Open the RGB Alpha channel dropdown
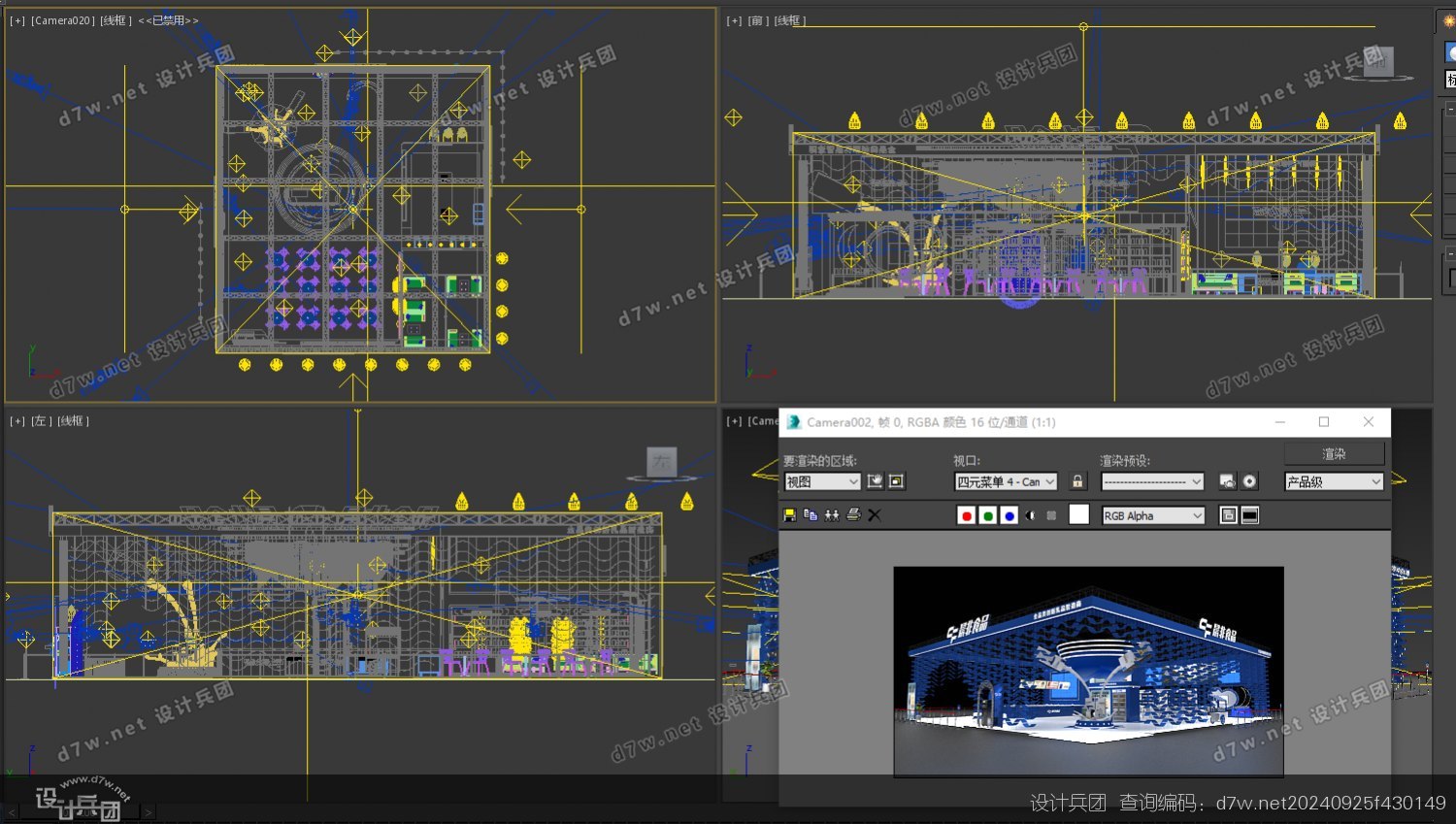The image size is (1456, 824). pyautogui.click(x=1153, y=515)
